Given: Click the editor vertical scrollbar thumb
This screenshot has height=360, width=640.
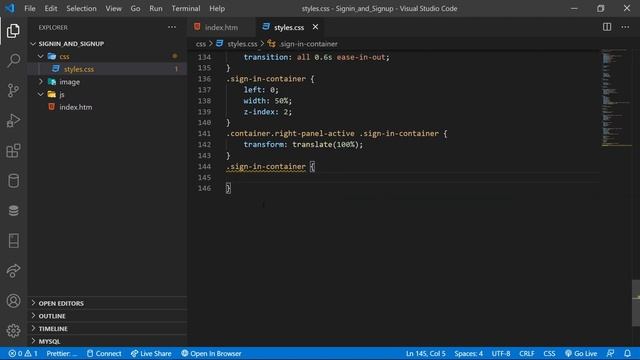Looking at the screenshot, I should (x=636, y=303).
